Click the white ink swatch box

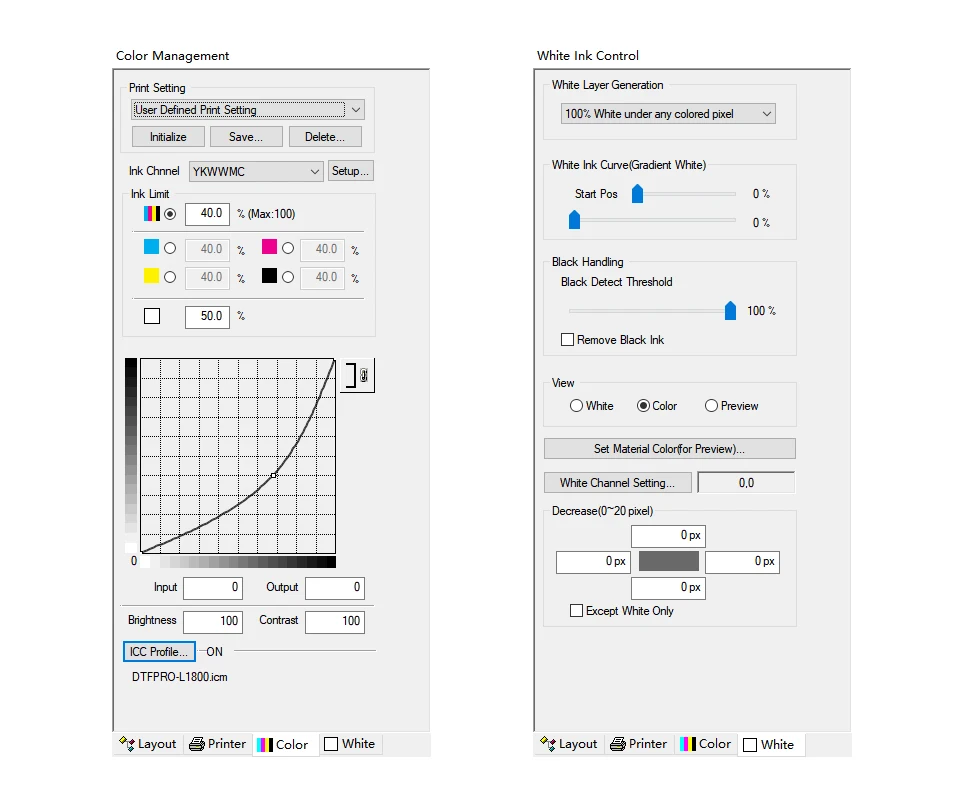[152, 316]
